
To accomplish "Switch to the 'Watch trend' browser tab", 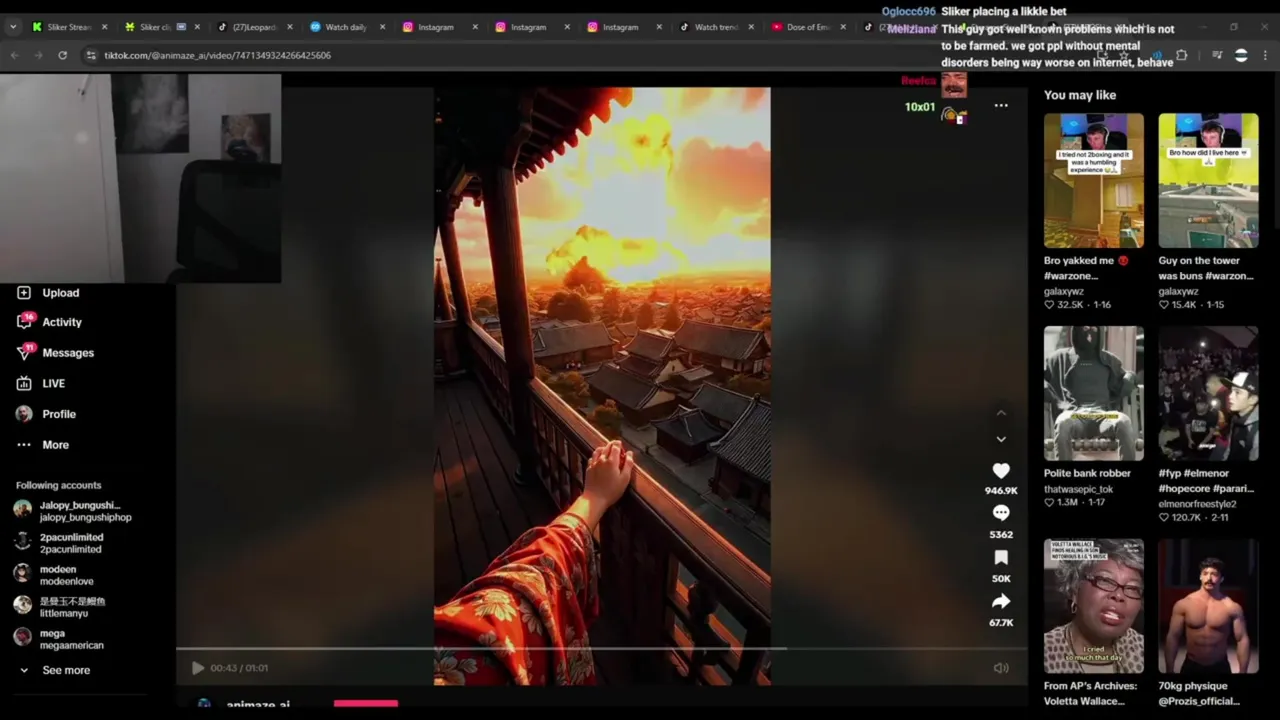I will tap(715, 27).
